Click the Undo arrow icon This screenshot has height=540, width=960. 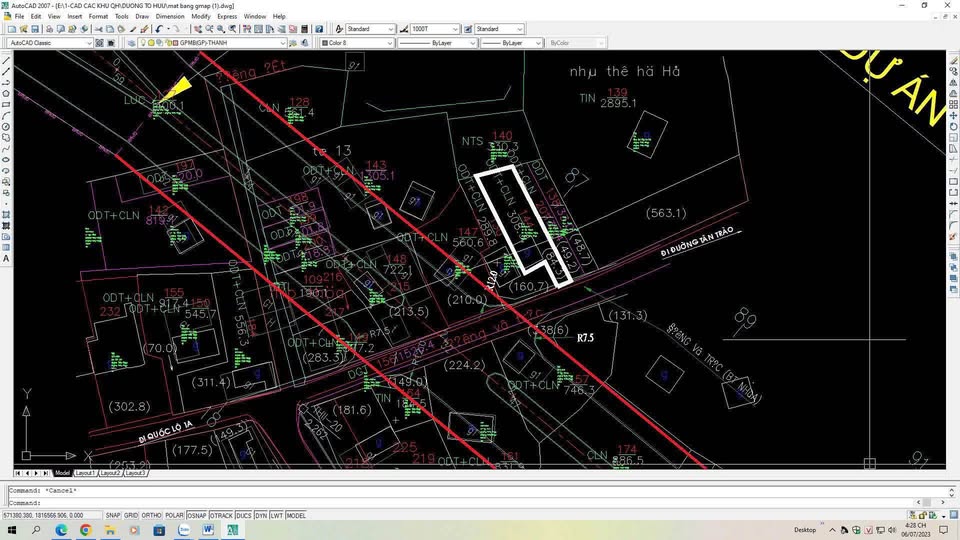tap(159, 29)
